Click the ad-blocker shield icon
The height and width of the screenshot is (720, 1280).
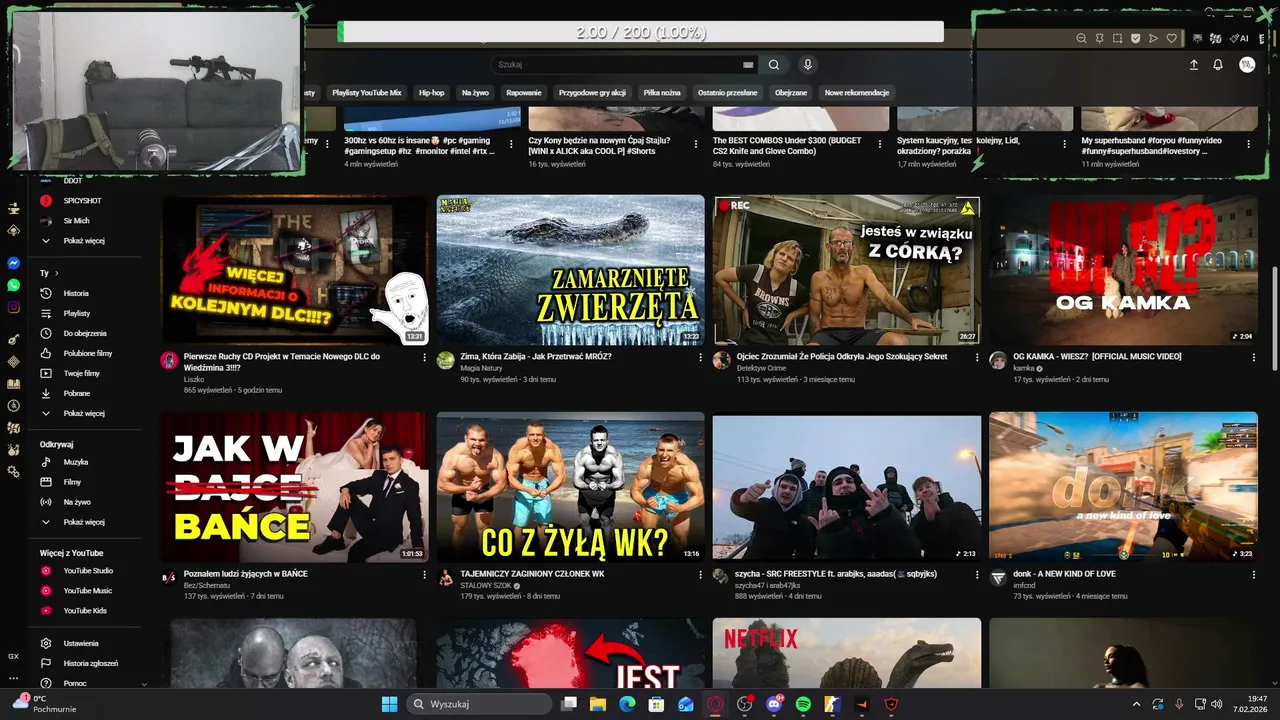[1135, 39]
